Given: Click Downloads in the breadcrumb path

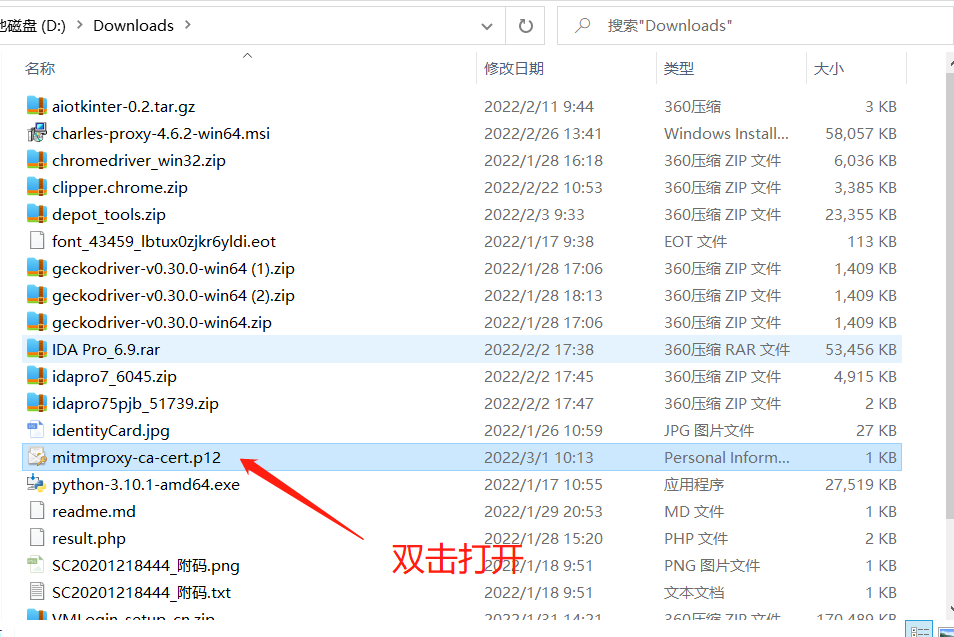Looking at the screenshot, I should coord(133,26).
